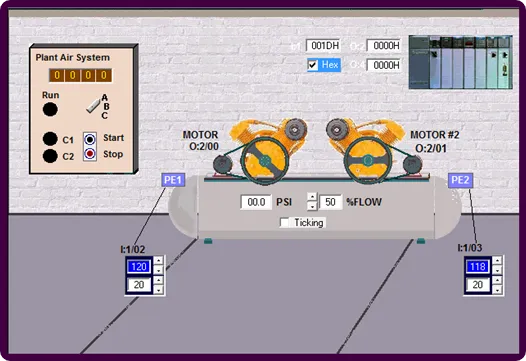This screenshot has height=361, width=526.
Task: Increase the I:1/02 deadband 20
Action: [158, 280]
